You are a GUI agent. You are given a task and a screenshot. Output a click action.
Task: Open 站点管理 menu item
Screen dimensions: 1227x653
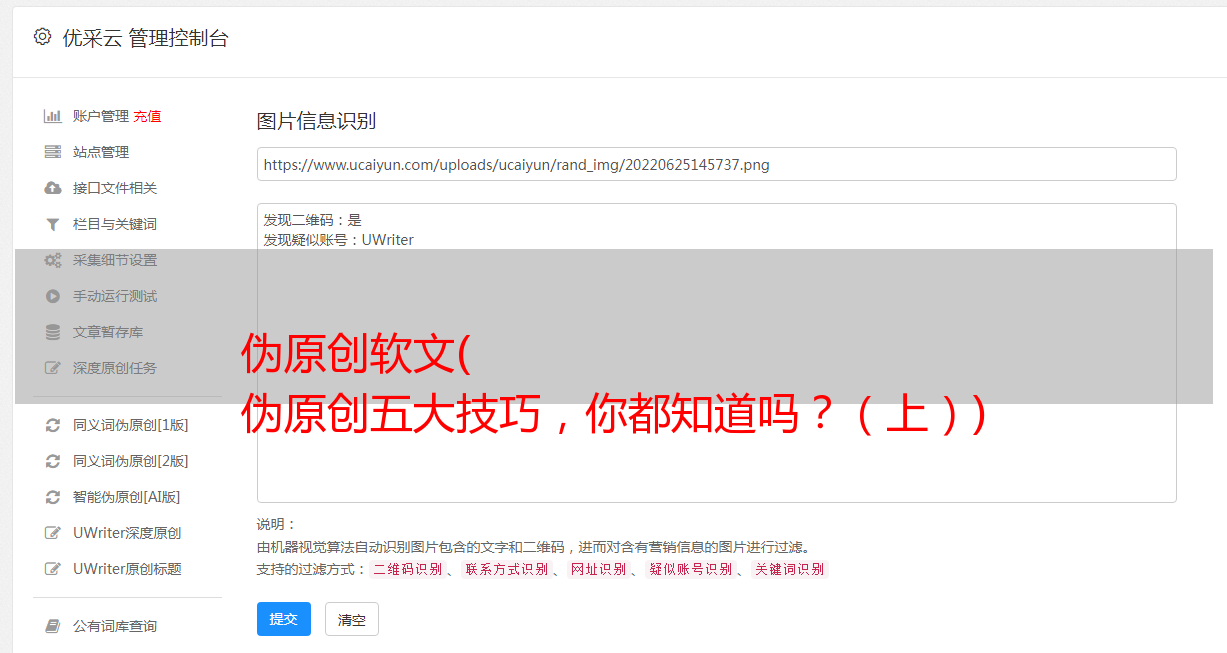point(101,152)
